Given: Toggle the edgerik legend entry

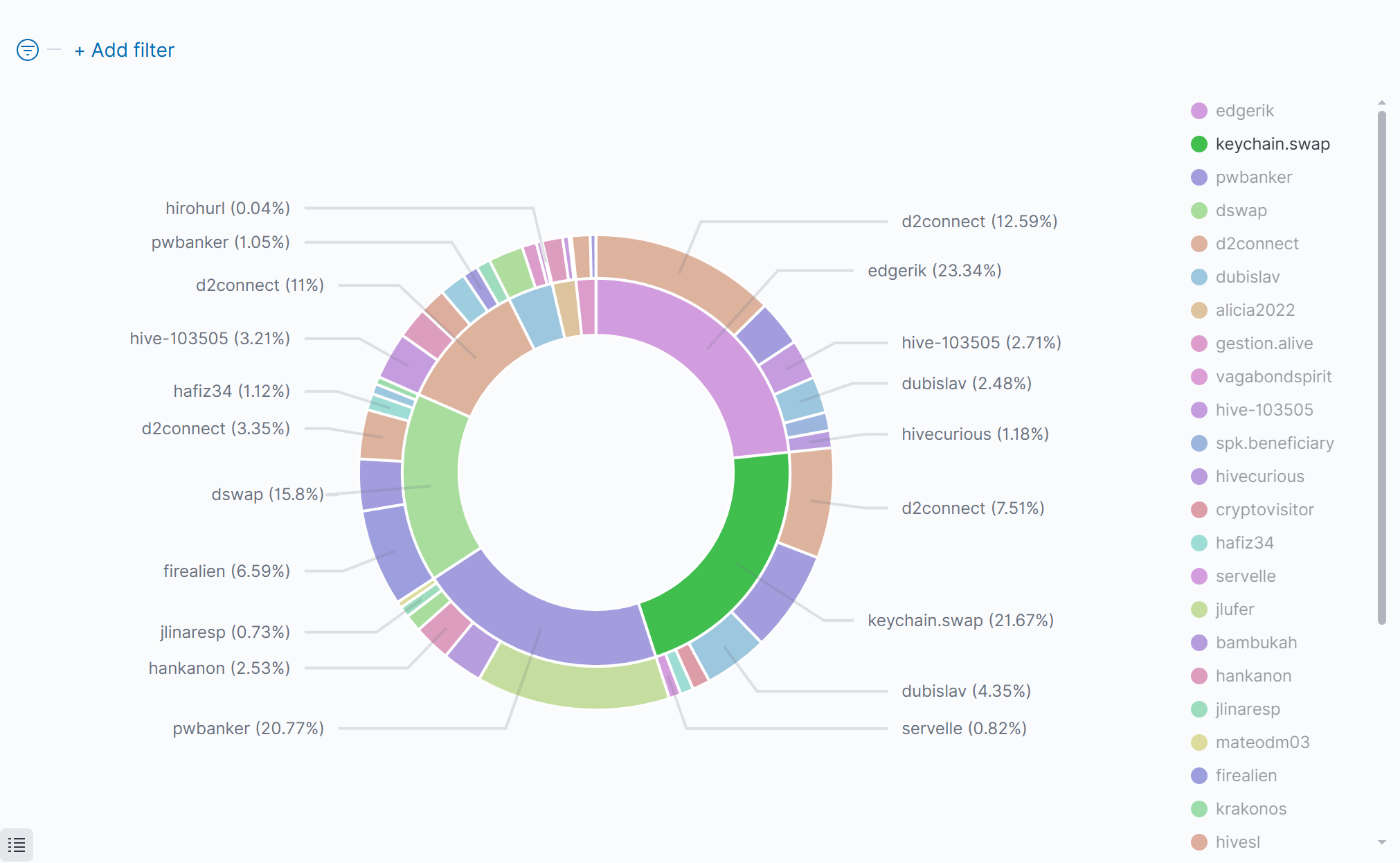Looking at the screenshot, I should pyautogui.click(x=1244, y=111).
